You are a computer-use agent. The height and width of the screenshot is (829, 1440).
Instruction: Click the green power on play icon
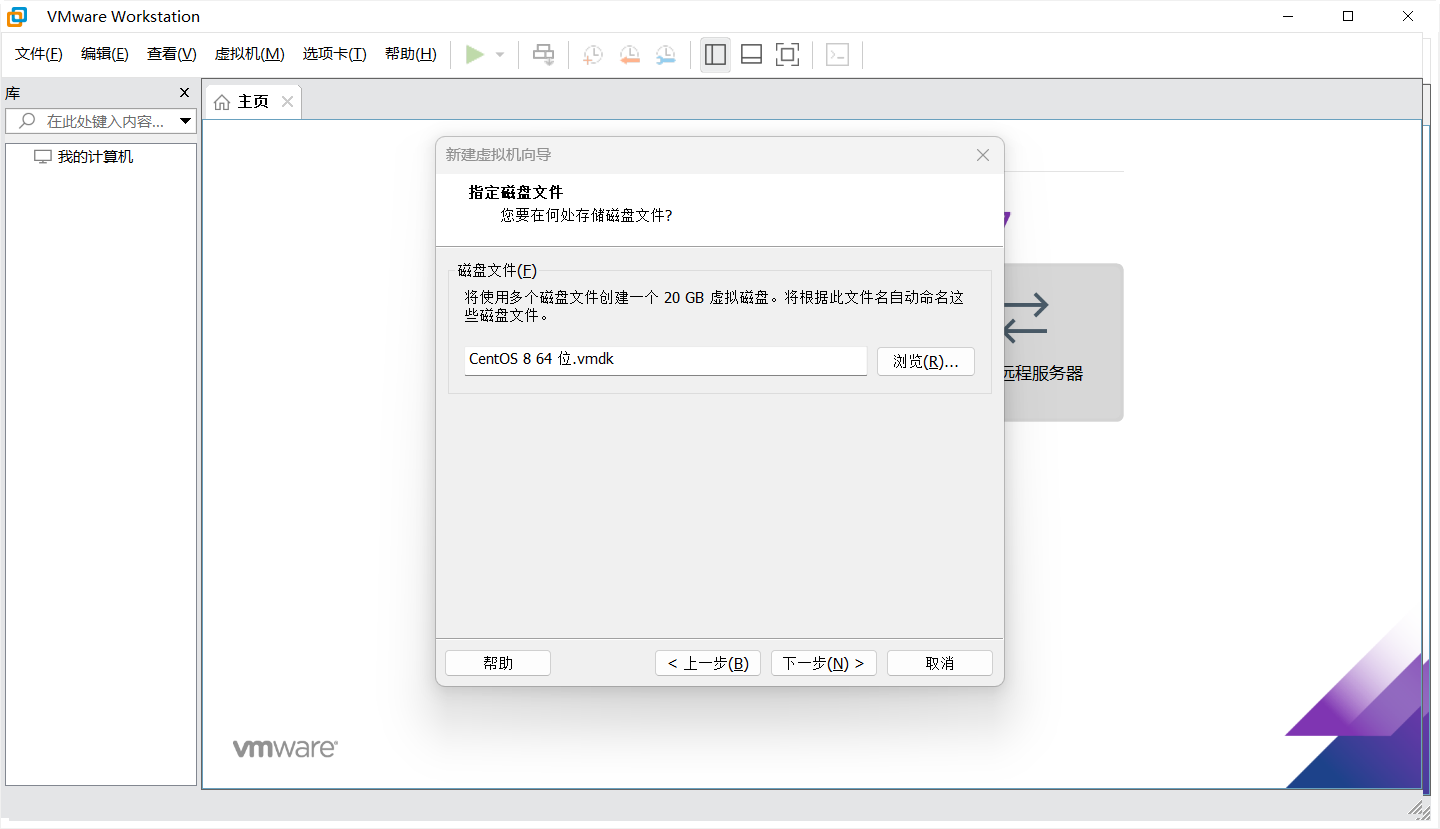coord(475,55)
